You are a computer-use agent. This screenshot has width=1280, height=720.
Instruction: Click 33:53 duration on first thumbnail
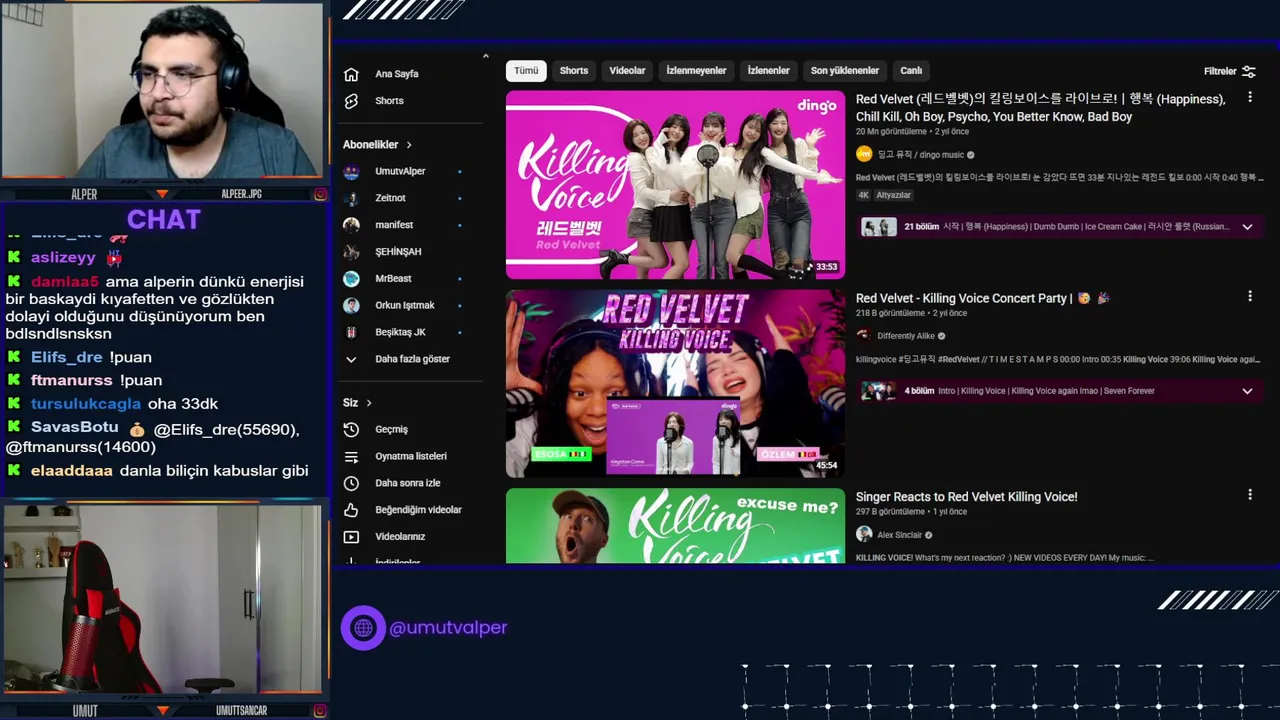click(x=826, y=267)
